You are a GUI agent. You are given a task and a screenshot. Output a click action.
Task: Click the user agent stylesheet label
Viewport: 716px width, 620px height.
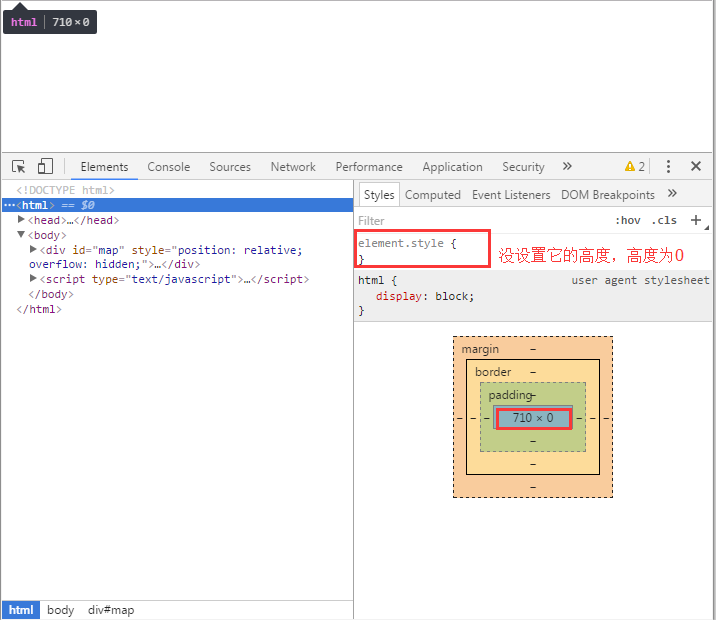[640, 280]
